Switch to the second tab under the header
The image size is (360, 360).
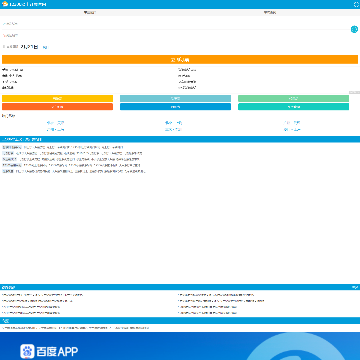click(270, 13)
